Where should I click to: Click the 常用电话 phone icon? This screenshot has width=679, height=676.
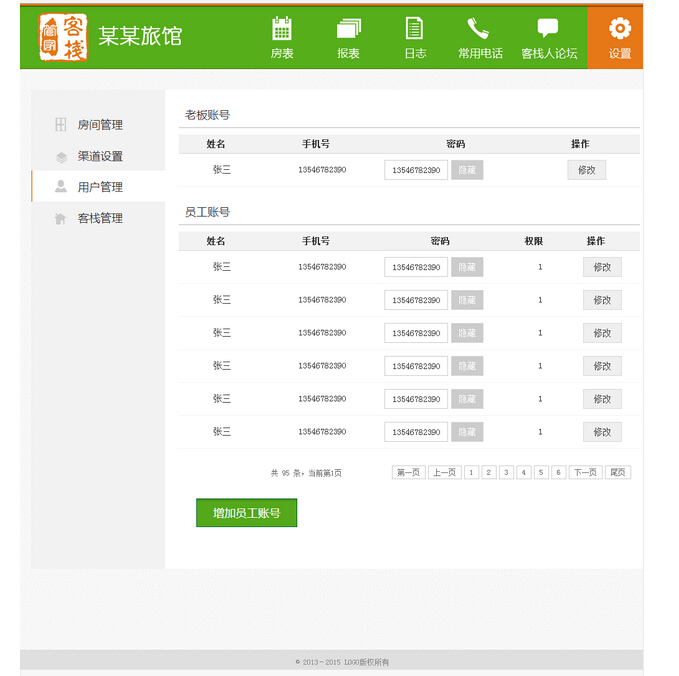[x=479, y=29]
